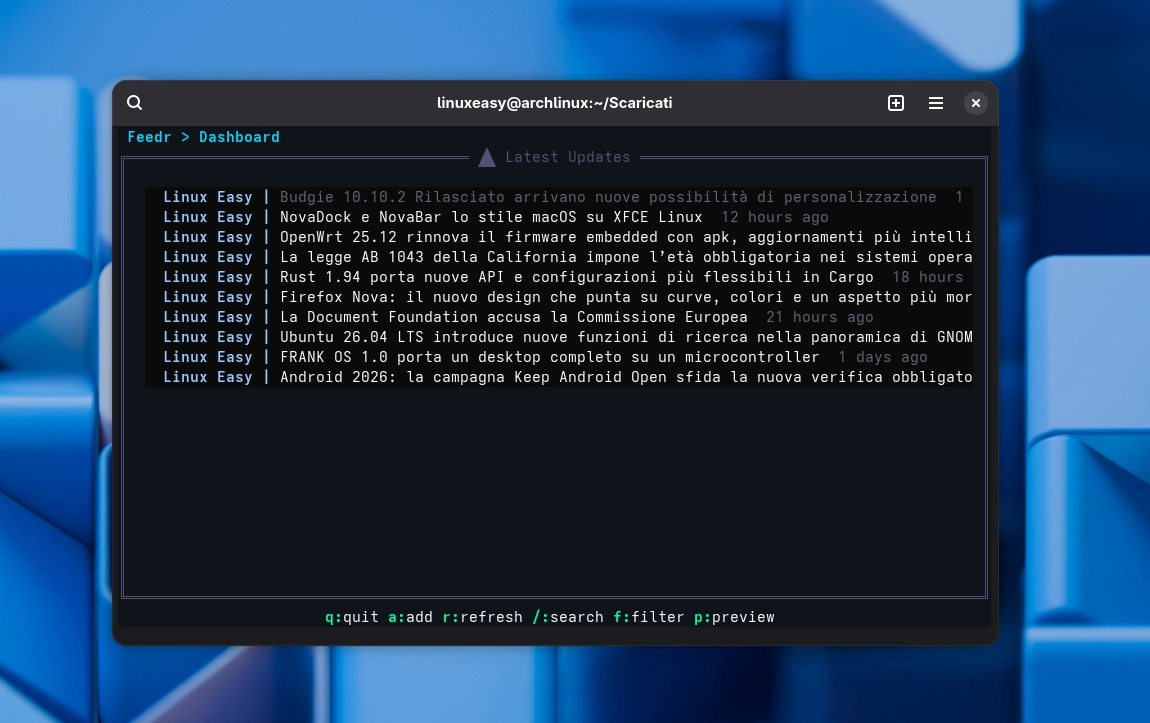1150x723 pixels.
Task: Open the hamburger main menu
Action: click(x=936, y=103)
